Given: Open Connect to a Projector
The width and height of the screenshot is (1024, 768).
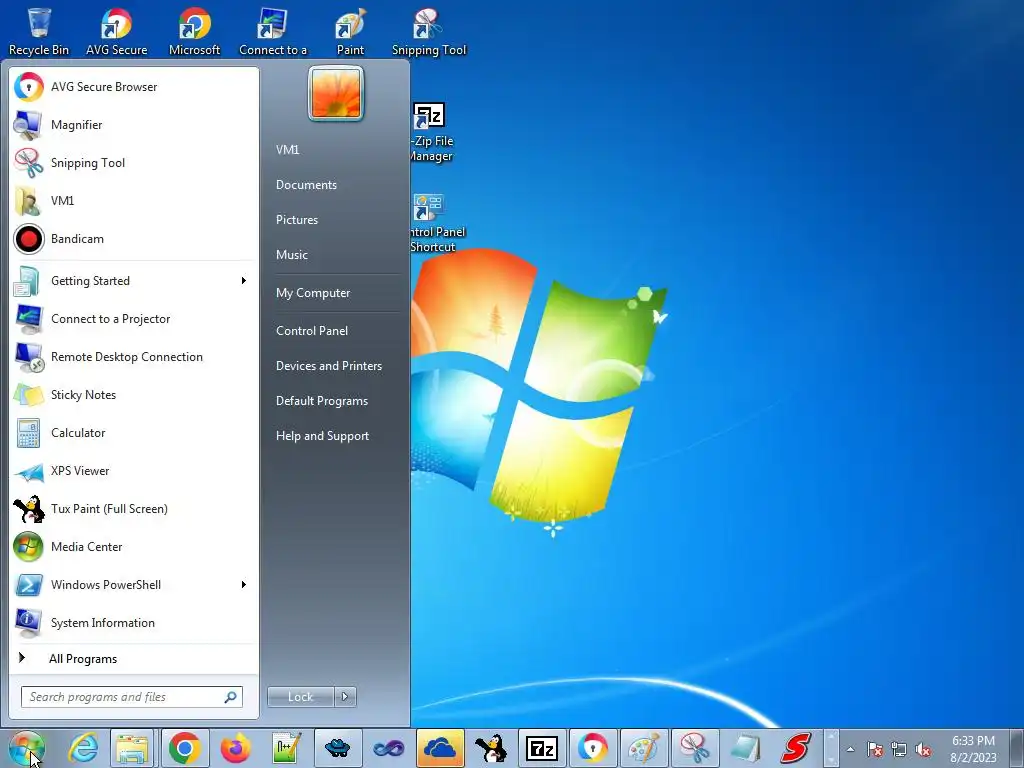Looking at the screenshot, I should 134,319.
